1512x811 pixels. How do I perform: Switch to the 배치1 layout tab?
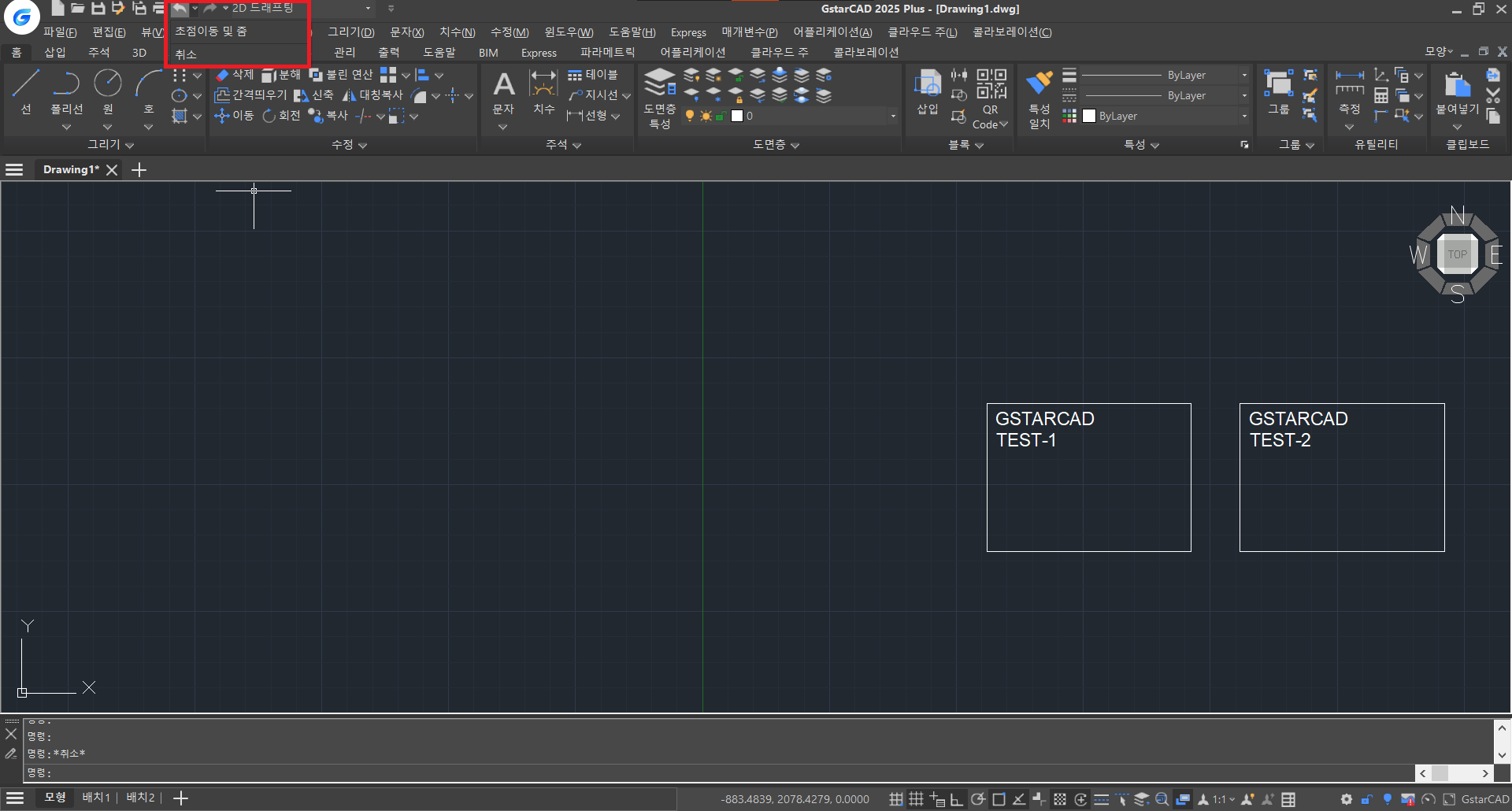point(96,798)
